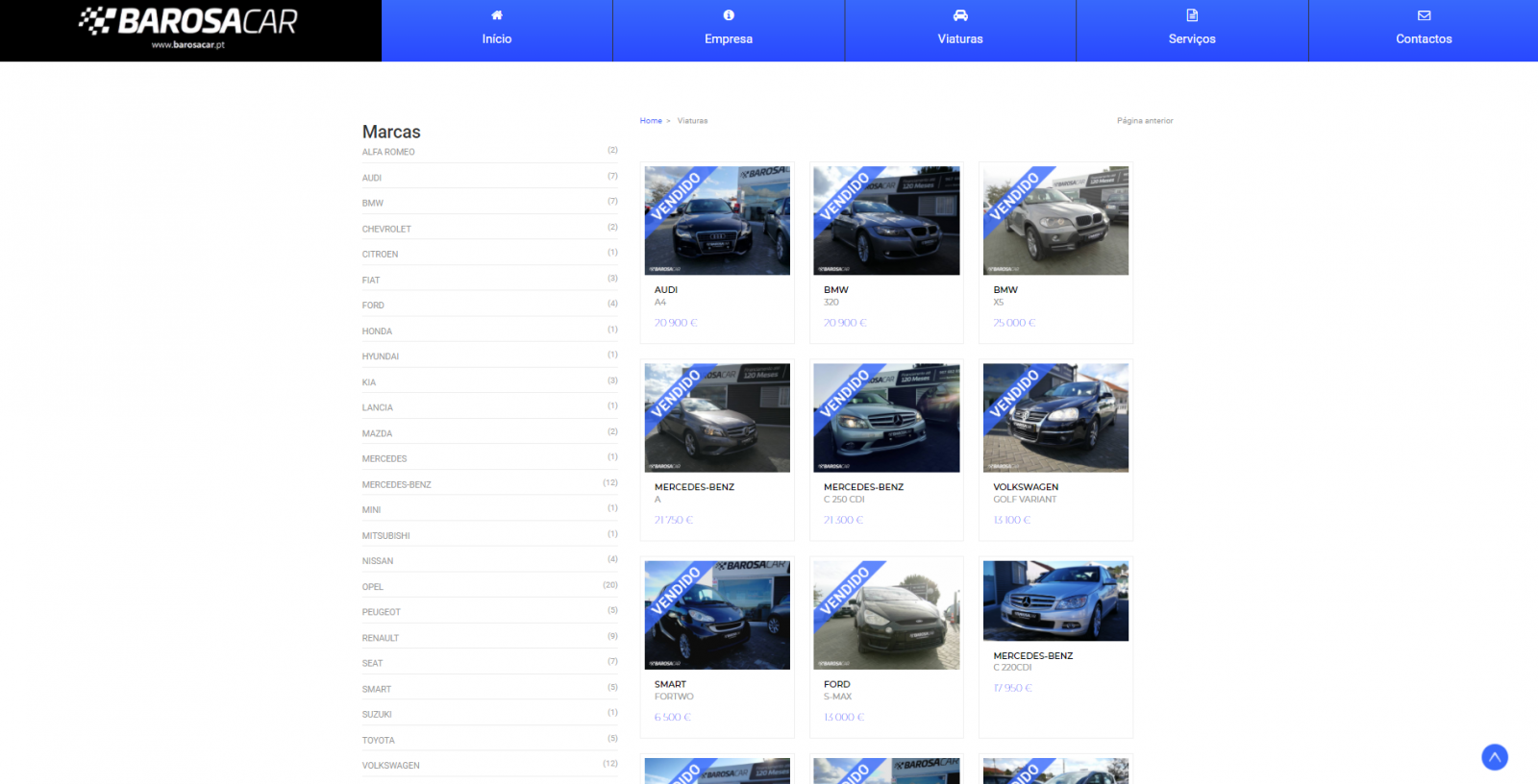Select the VOLKSWAGEN brand in the sidebar
Image resolution: width=1538 pixels, height=784 pixels.
(390, 766)
